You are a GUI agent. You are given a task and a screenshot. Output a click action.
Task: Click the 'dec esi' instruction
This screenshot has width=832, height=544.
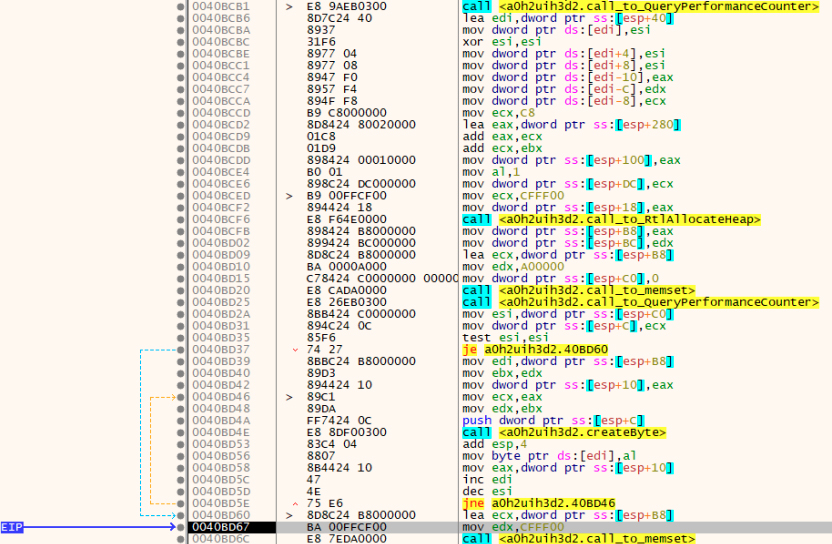click(x=487, y=491)
